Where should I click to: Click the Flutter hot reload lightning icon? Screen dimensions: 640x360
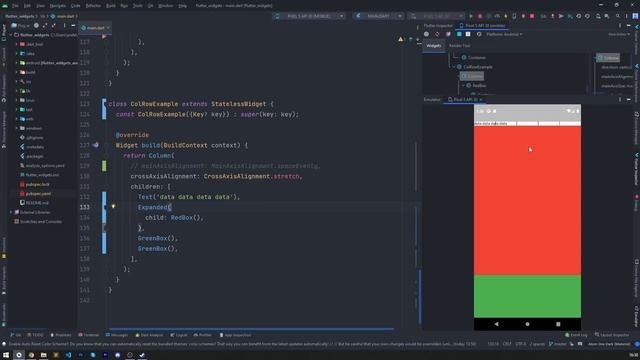click(506, 16)
